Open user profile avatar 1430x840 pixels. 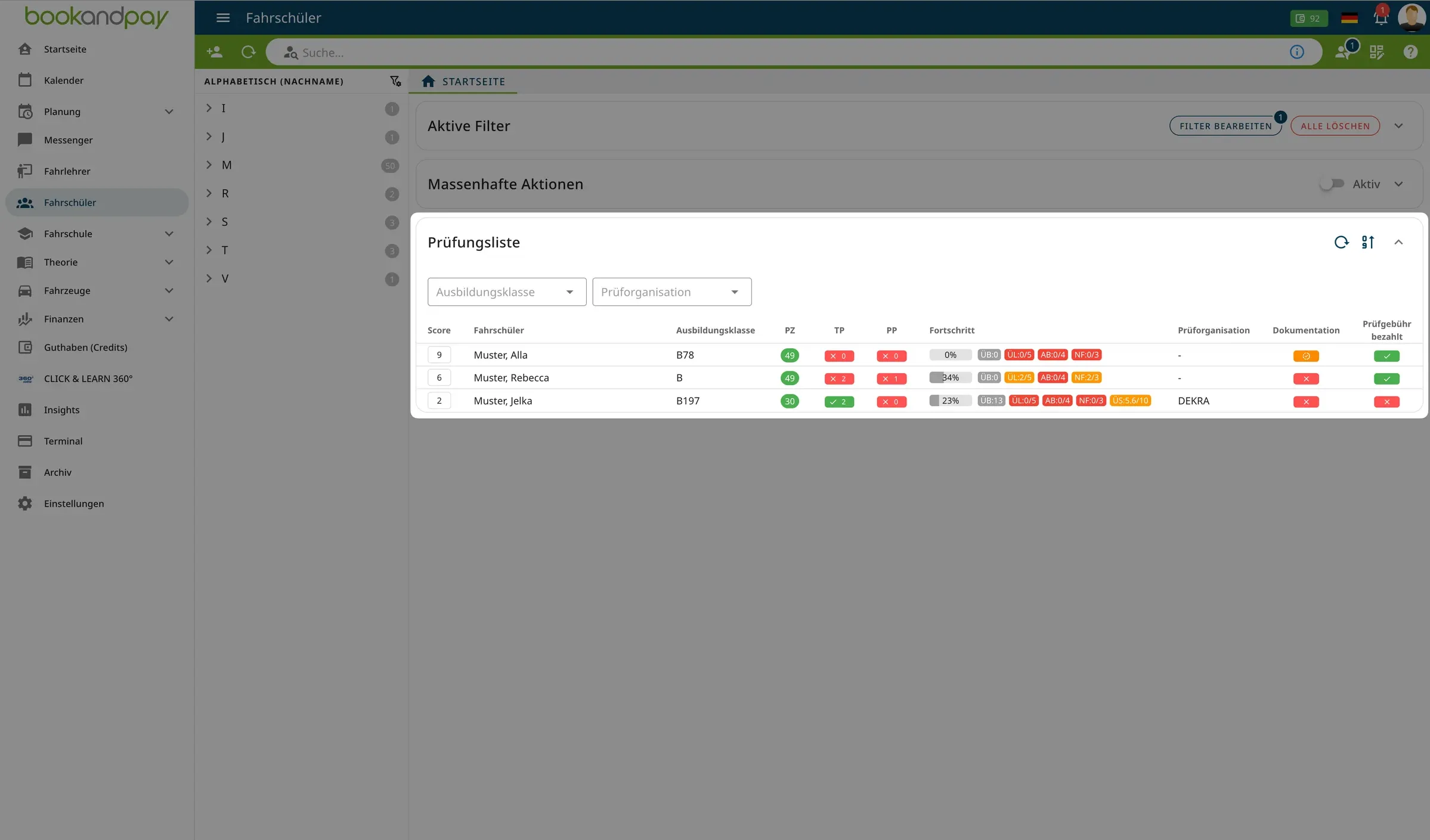pos(1411,17)
